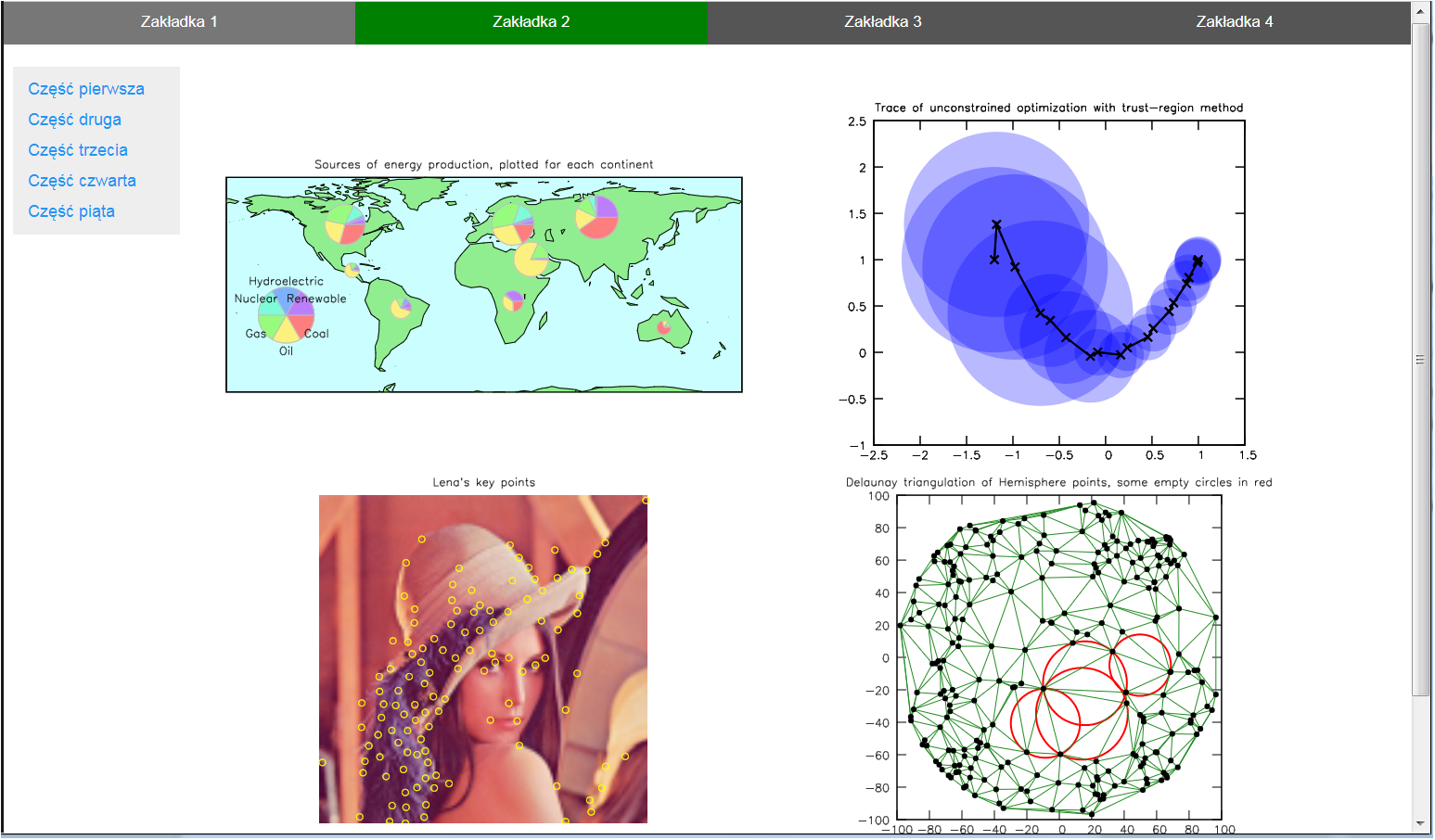Click the pie chart over South America
This screenshot has height=840, width=1435.
pyautogui.click(x=401, y=307)
